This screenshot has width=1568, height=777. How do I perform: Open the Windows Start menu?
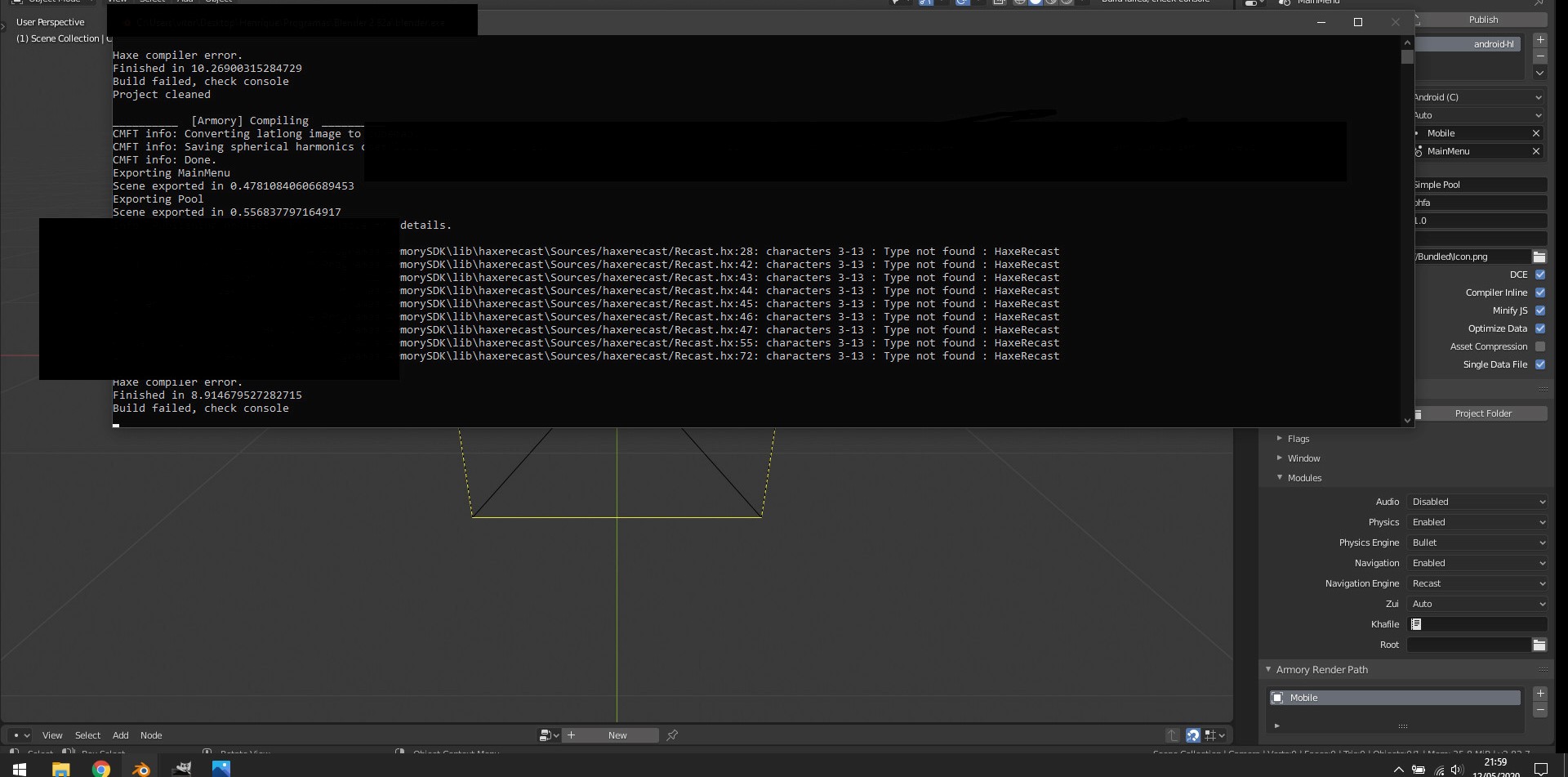coord(20,769)
